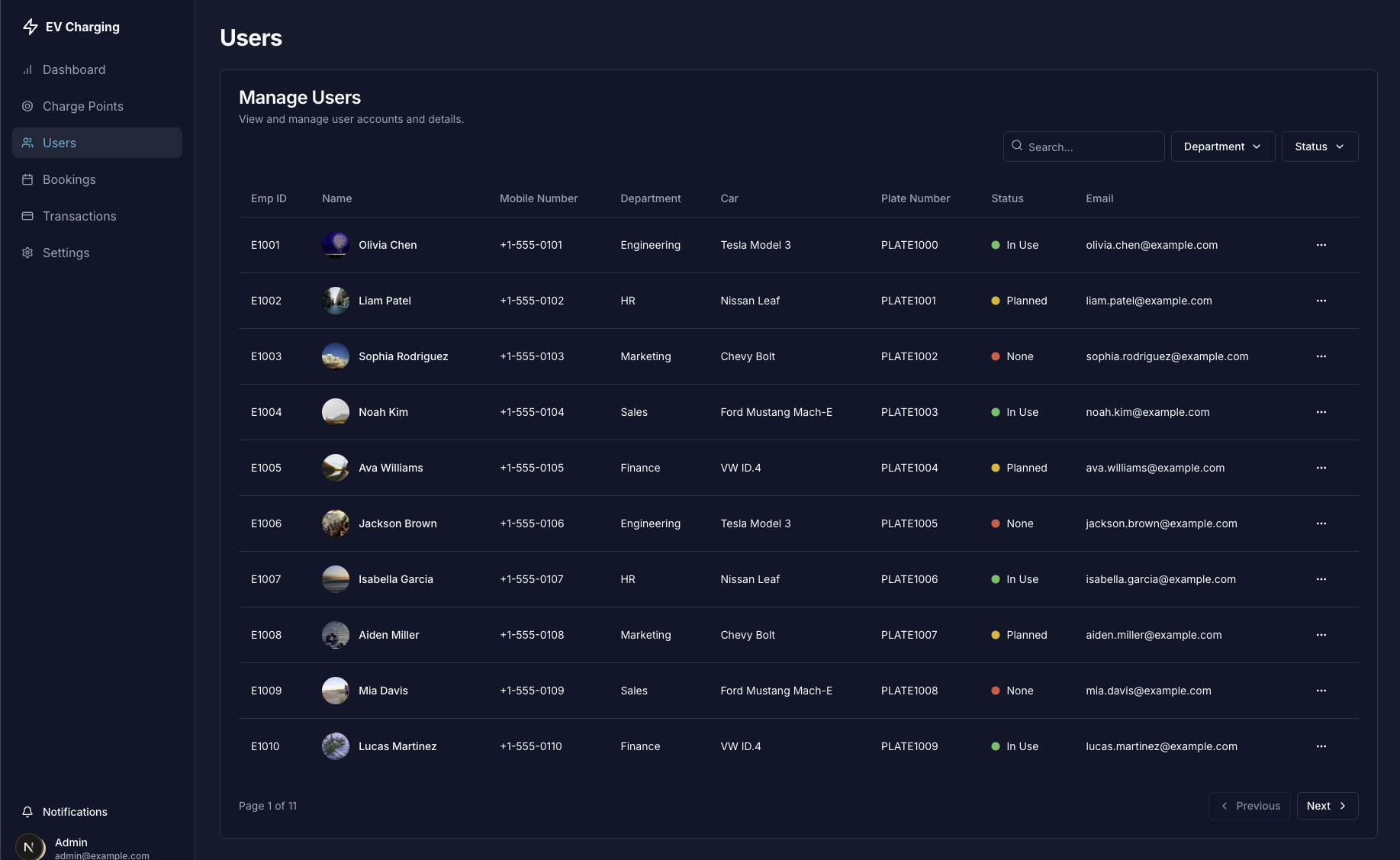Click the Transactions card icon
The width and height of the screenshot is (1400, 860).
point(27,216)
